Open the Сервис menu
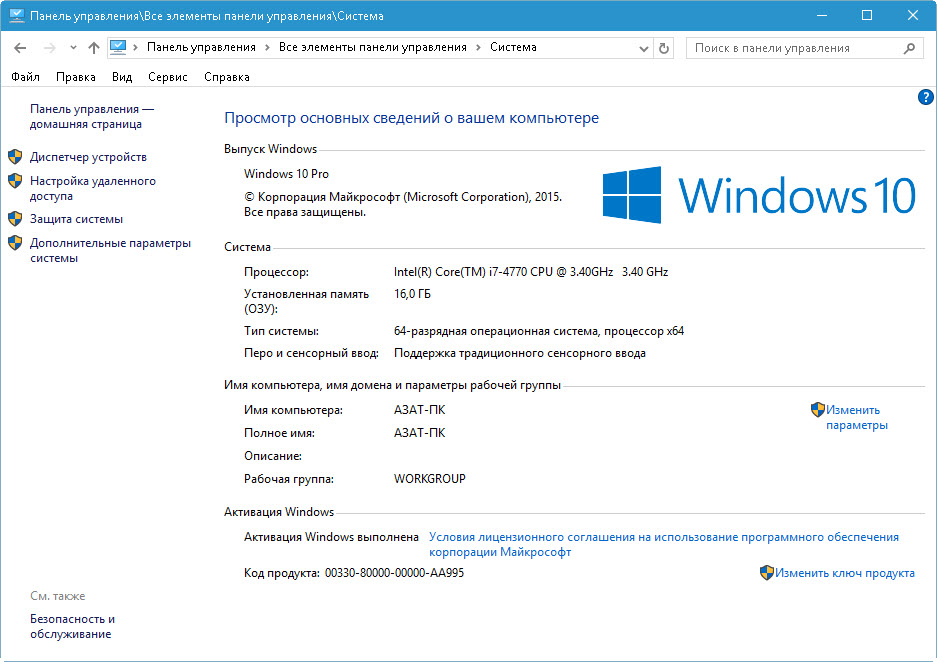937x662 pixels. click(167, 77)
